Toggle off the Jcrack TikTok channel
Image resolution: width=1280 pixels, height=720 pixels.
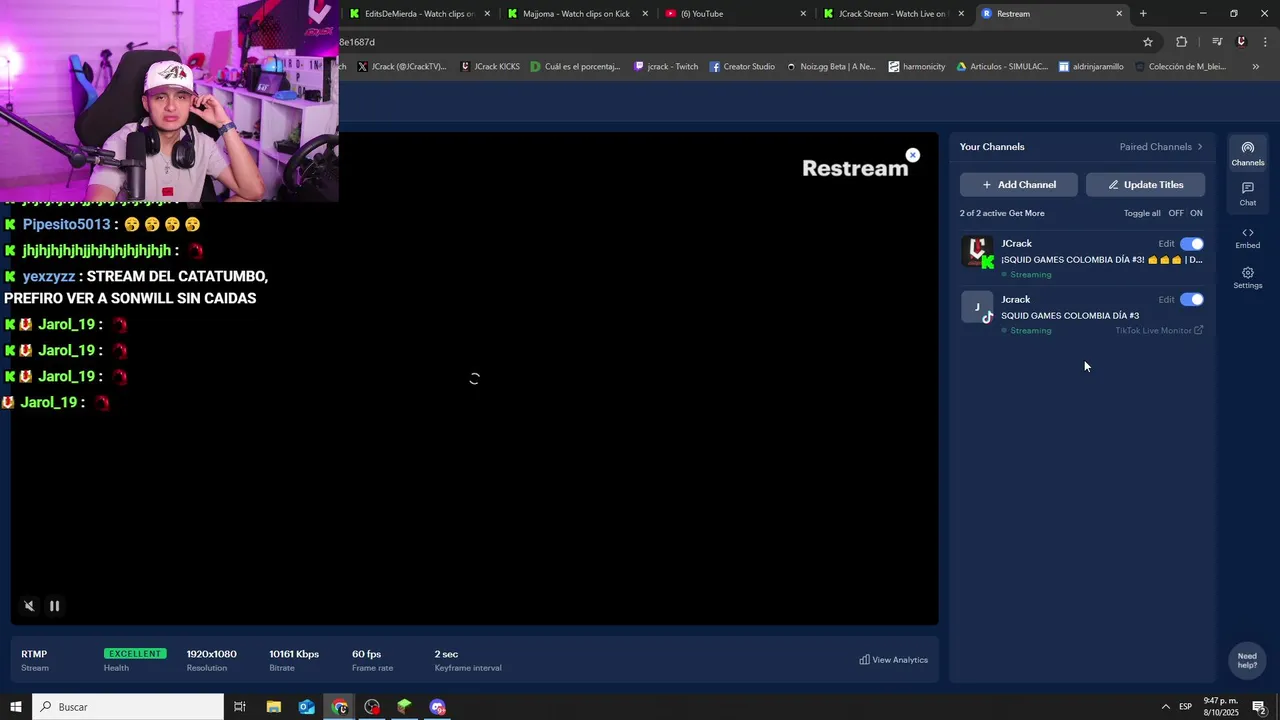pyautogui.click(x=1191, y=300)
